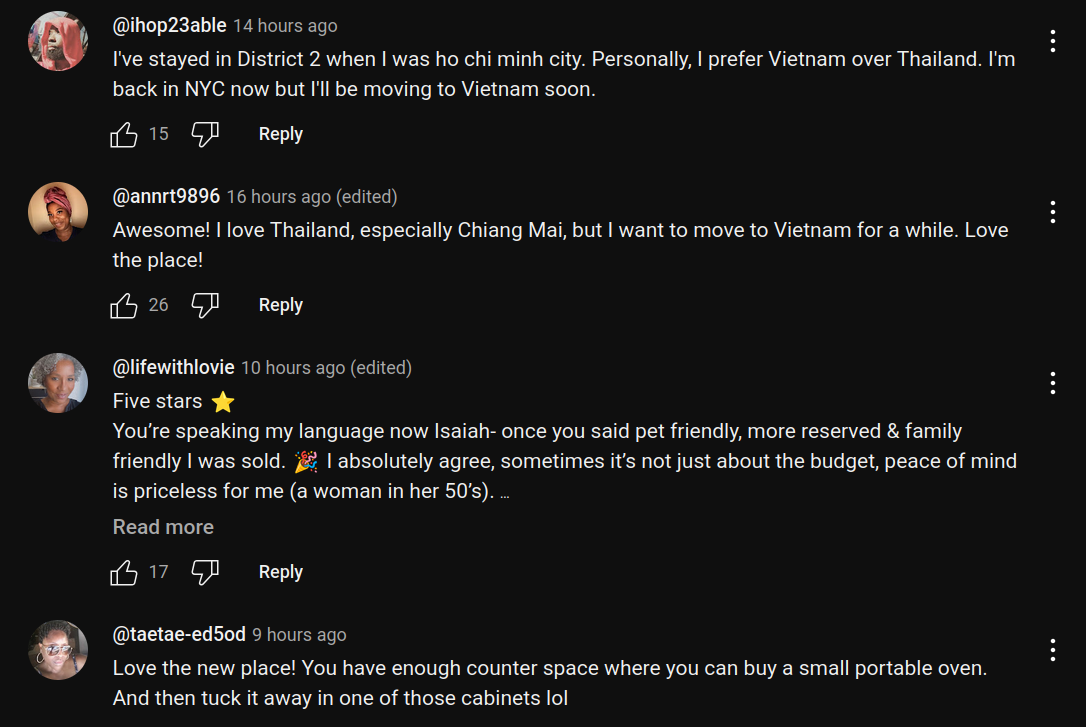Screen dimensions: 1086x727
Task: Like the comment by @annrt9896
Action: pyautogui.click(x=124, y=305)
